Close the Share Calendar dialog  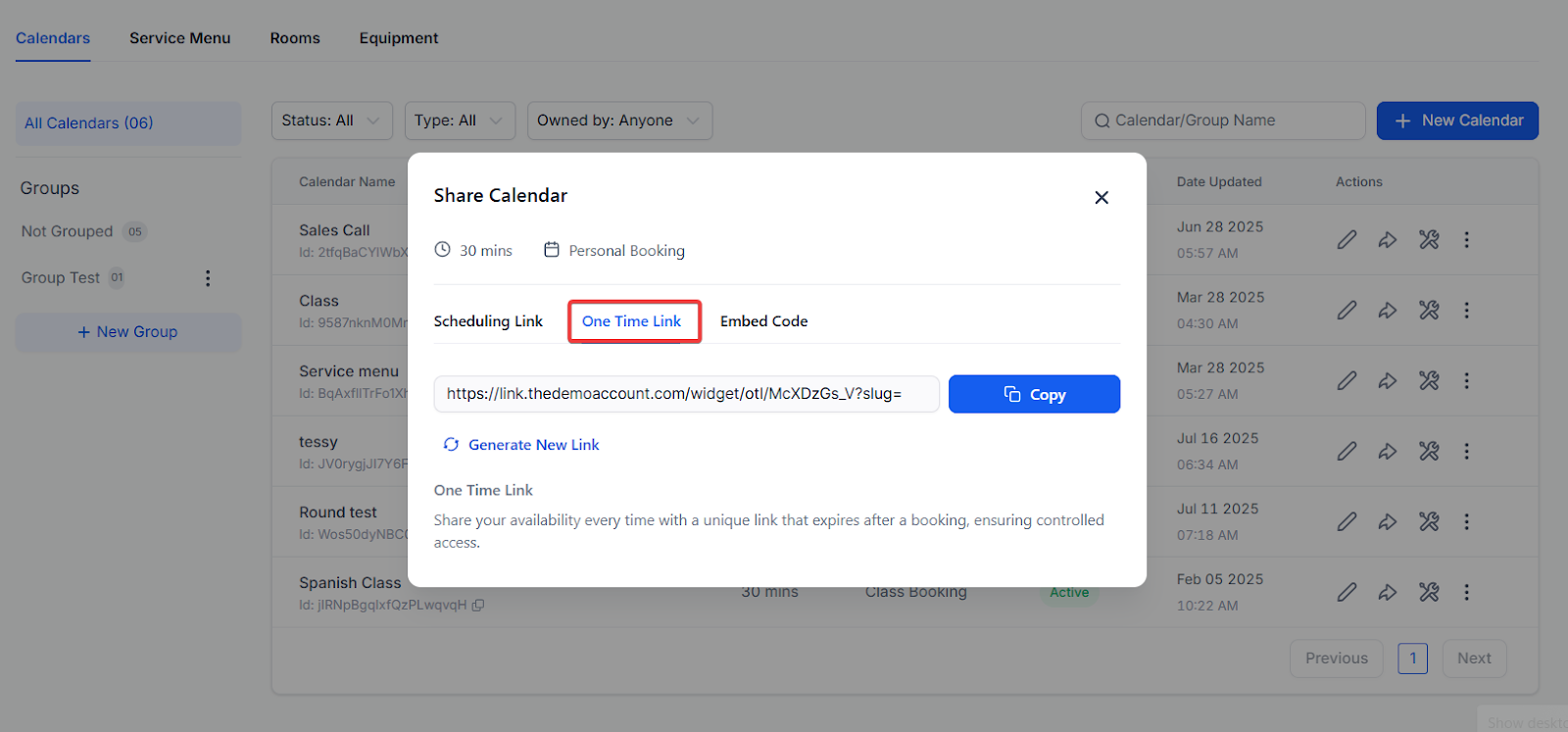1101,198
